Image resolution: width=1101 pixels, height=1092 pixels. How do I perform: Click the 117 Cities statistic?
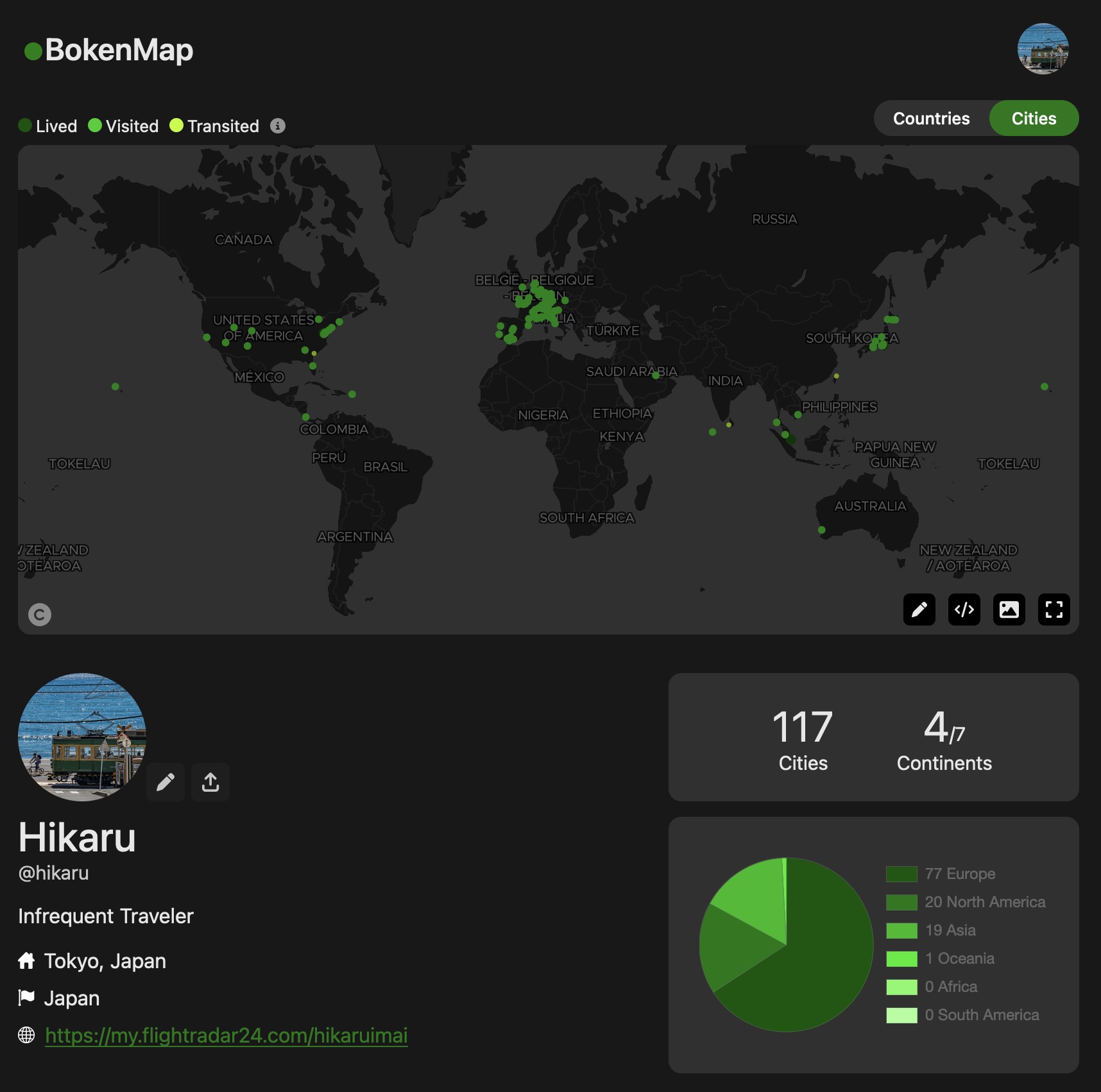coord(803,739)
